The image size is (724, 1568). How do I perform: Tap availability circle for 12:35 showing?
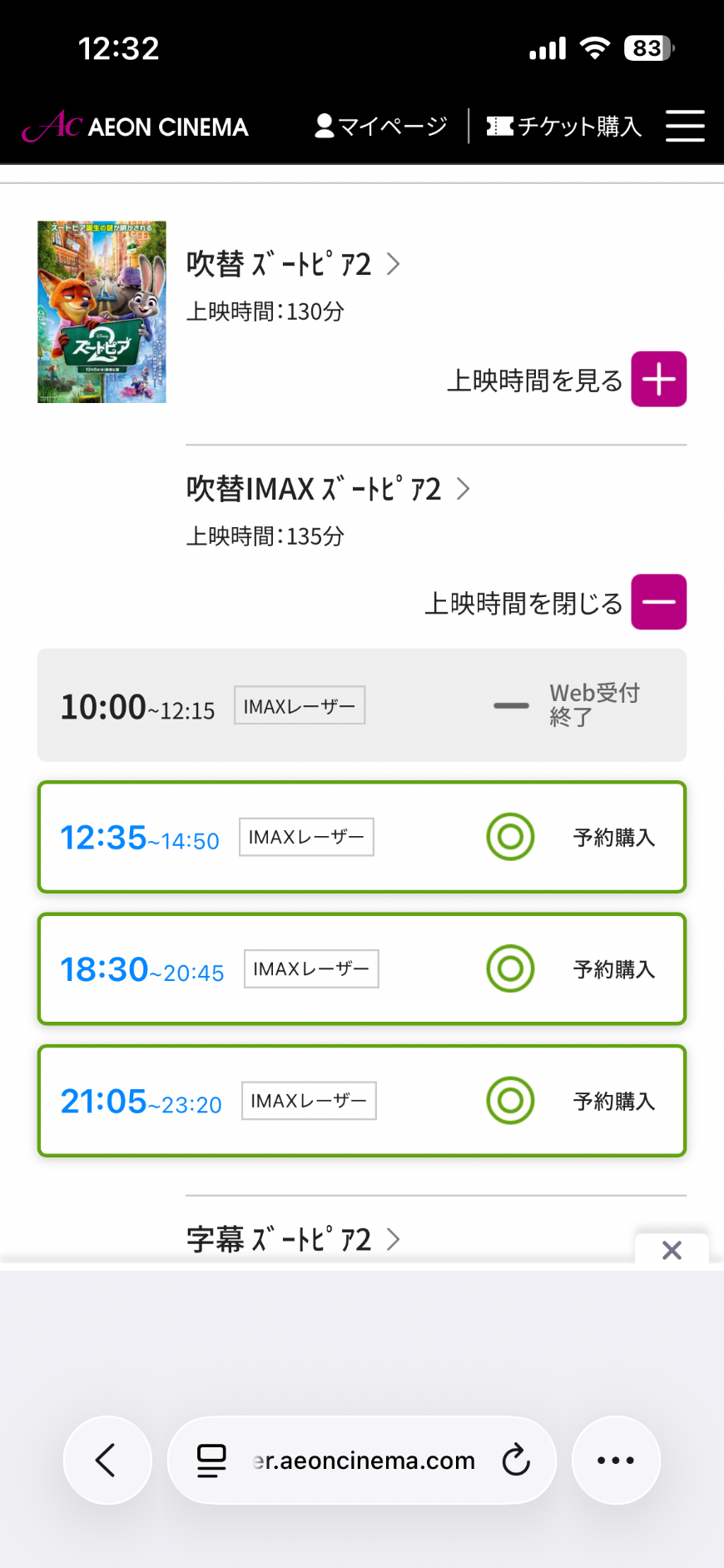[x=510, y=837]
